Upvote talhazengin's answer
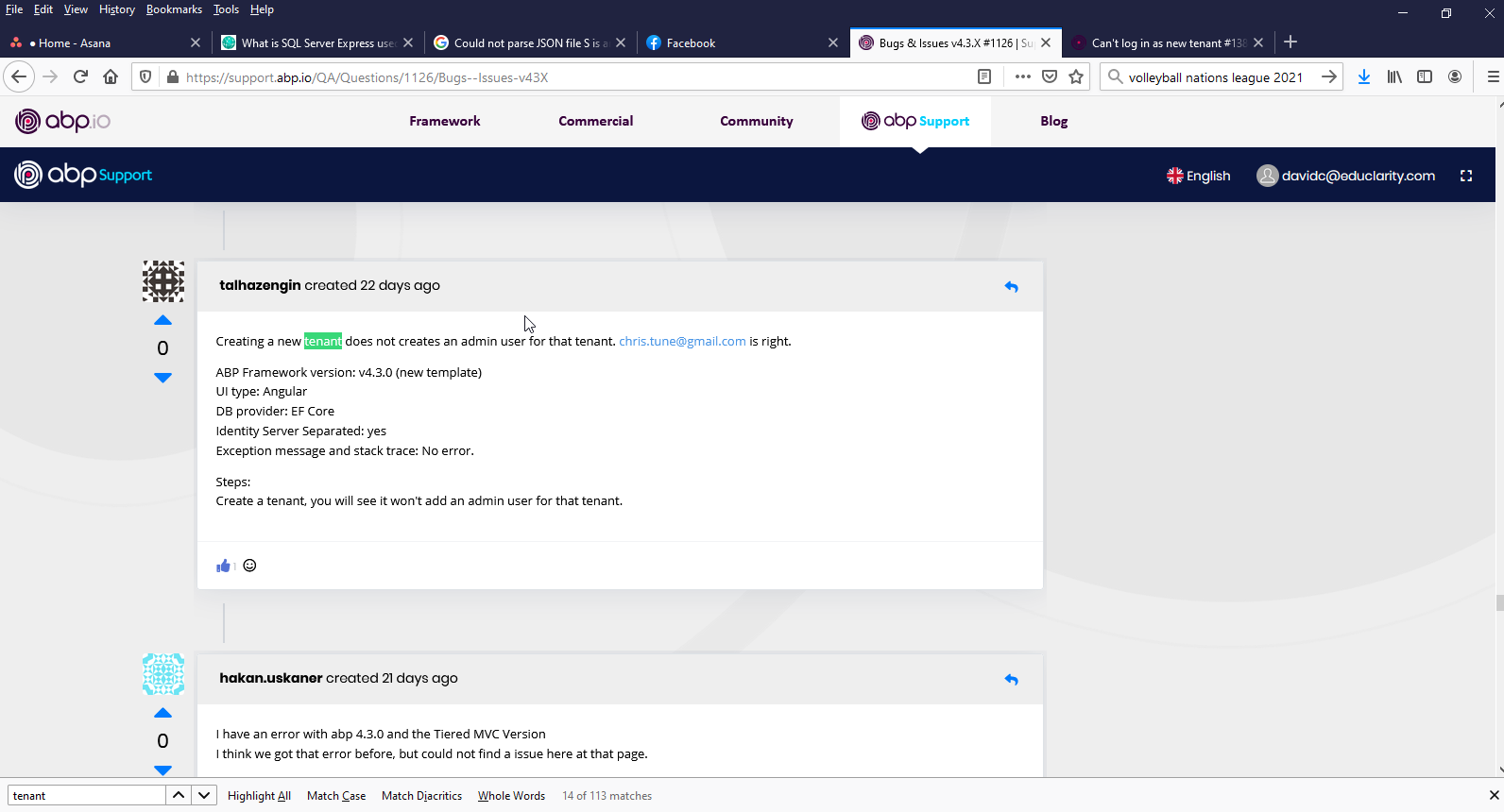This screenshot has width=1504, height=812. click(x=162, y=321)
